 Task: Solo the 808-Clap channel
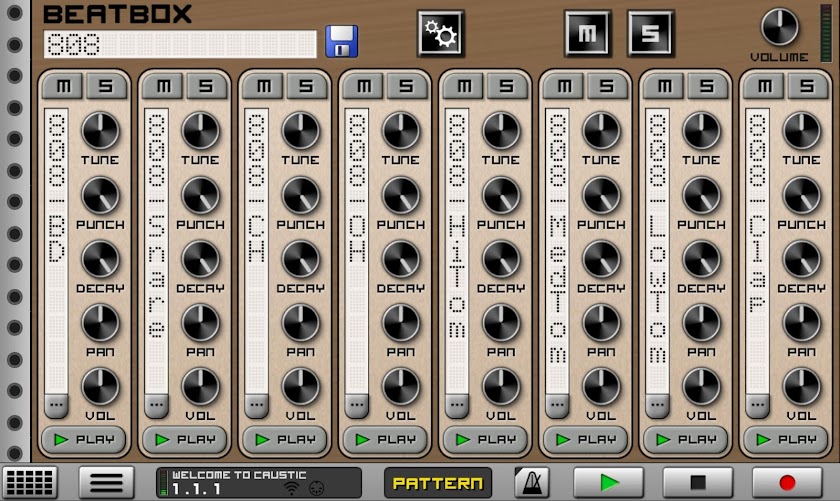pos(807,86)
